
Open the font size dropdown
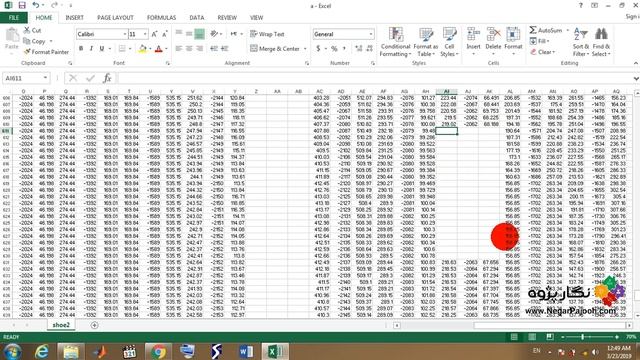[145, 34]
